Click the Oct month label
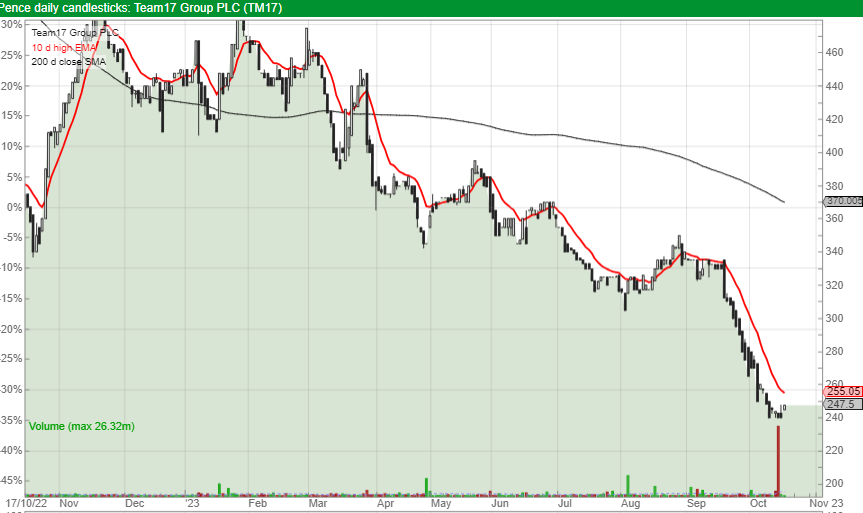This screenshot has width=863, height=513. 758,503
